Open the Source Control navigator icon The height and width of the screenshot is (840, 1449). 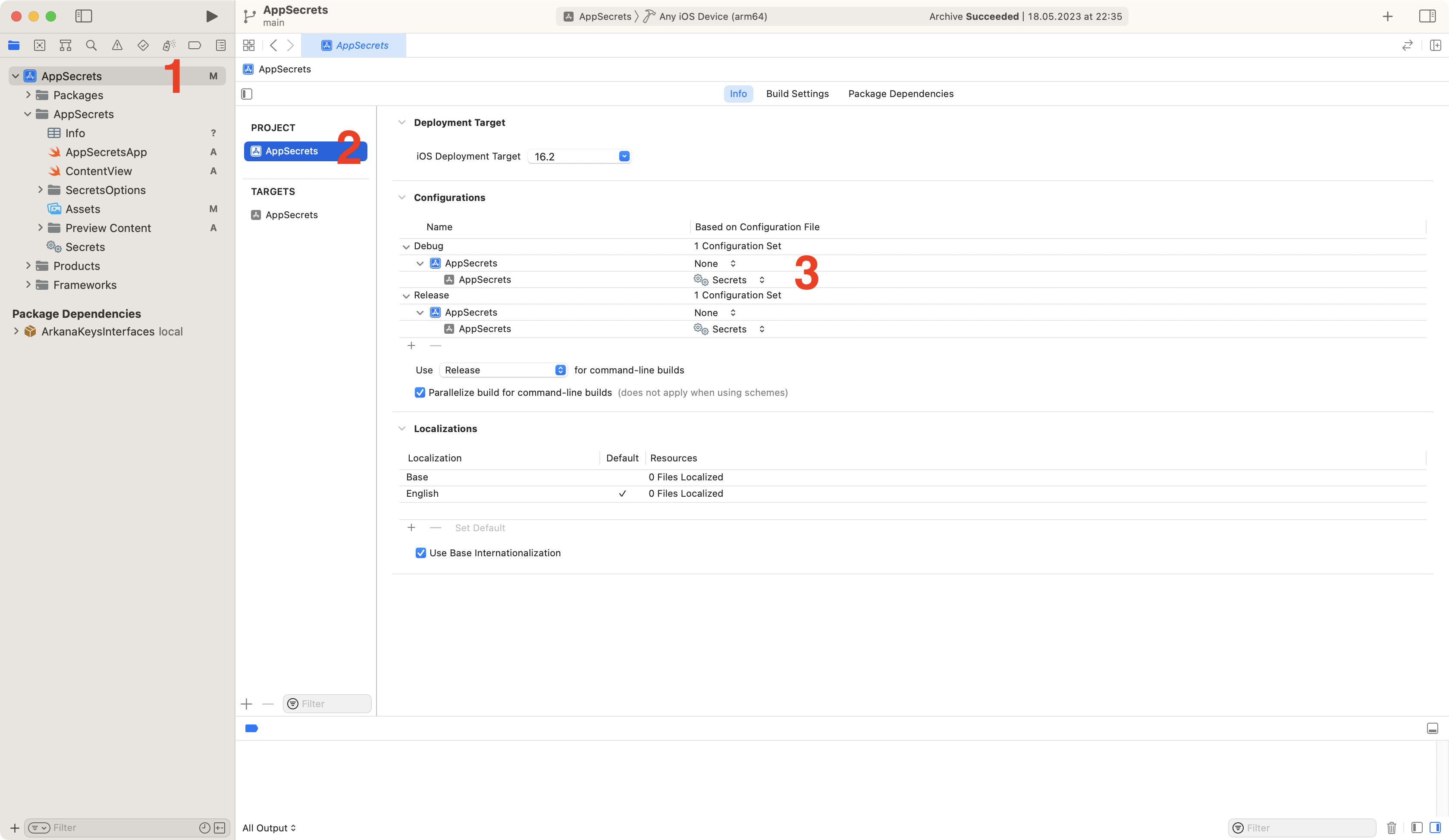(40, 45)
